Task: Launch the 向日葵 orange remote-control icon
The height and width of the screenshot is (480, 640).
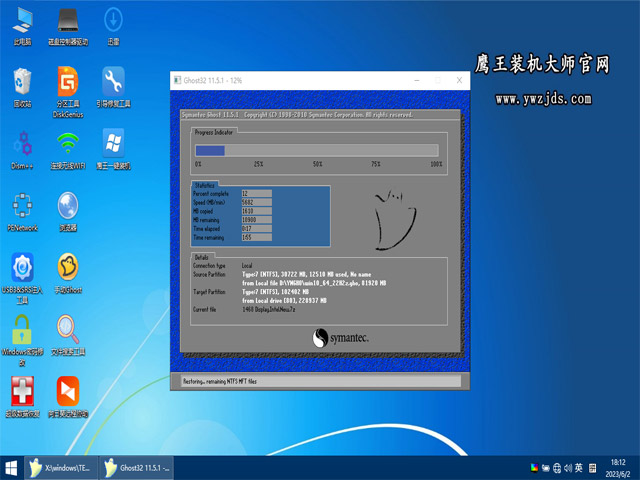Action: pyautogui.click(x=68, y=397)
